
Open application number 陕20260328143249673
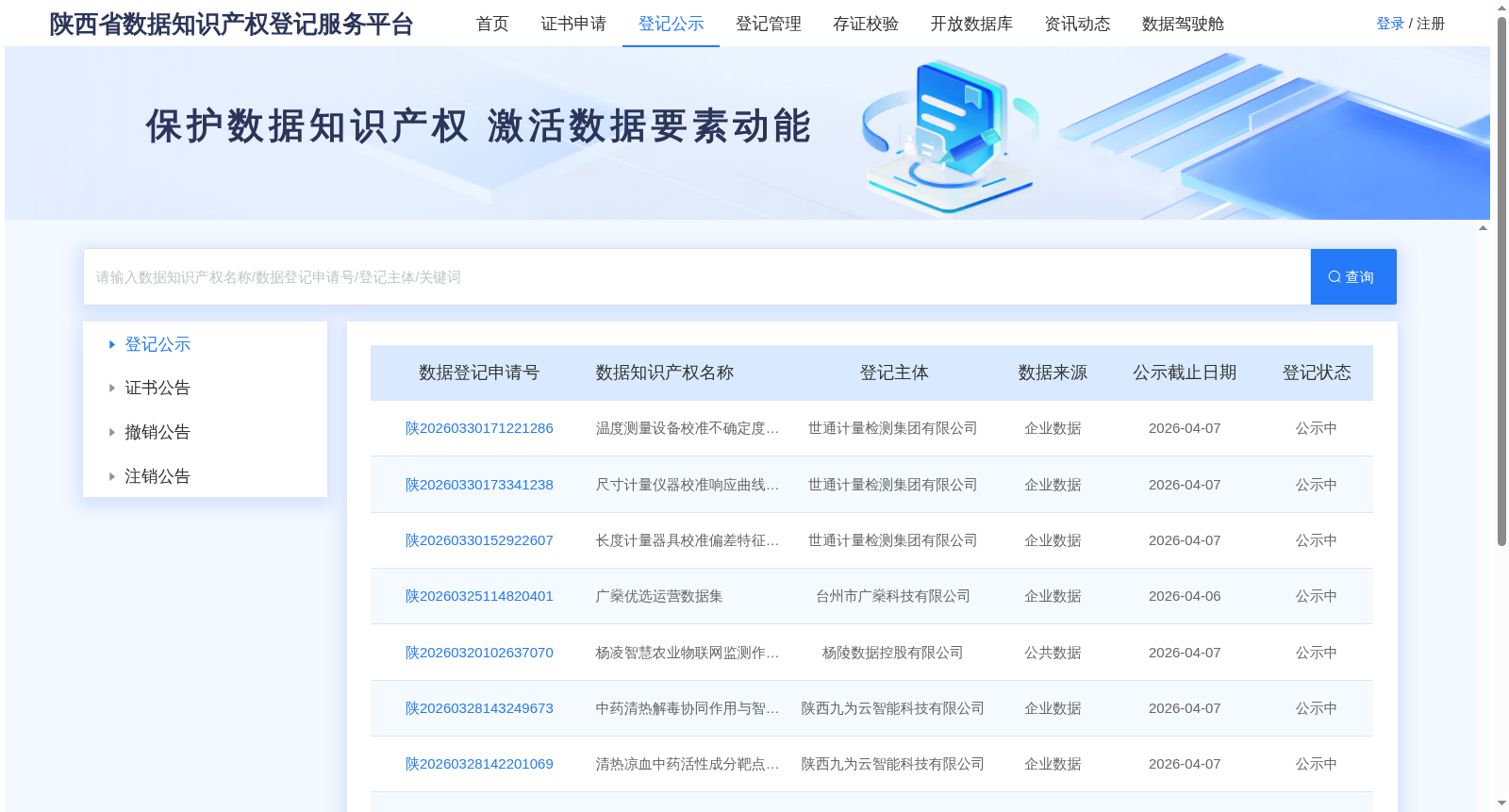[479, 708]
